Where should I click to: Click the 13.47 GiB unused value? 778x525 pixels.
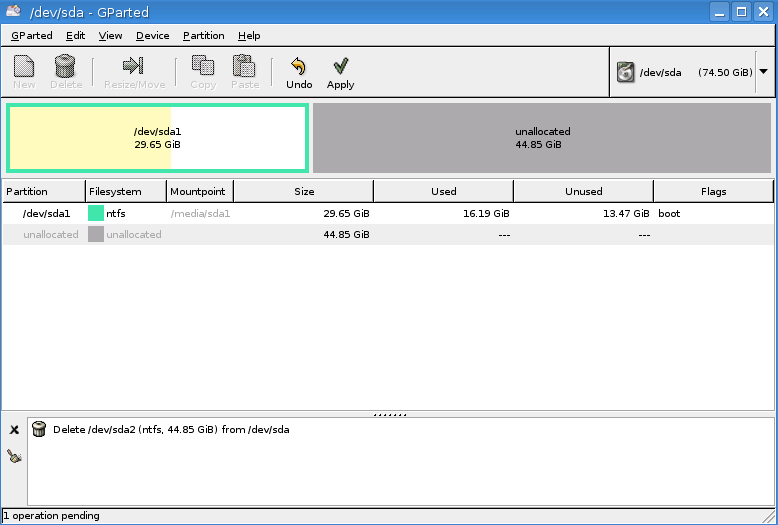tap(626, 213)
